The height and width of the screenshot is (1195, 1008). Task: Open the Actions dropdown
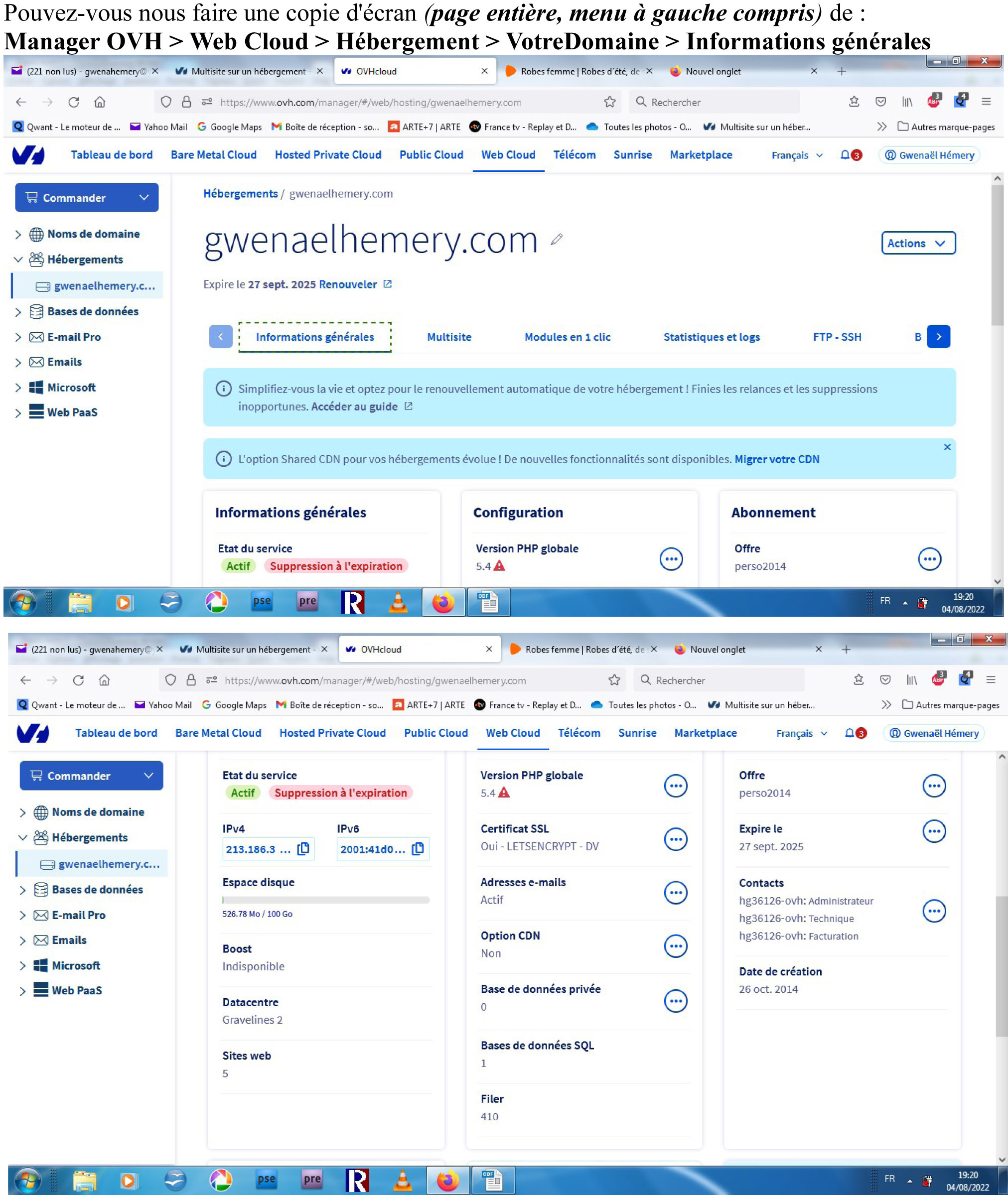point(918,243)
